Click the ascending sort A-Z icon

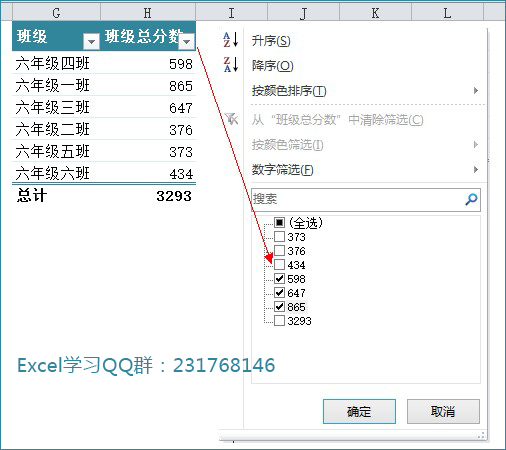(x=231, y=40)
